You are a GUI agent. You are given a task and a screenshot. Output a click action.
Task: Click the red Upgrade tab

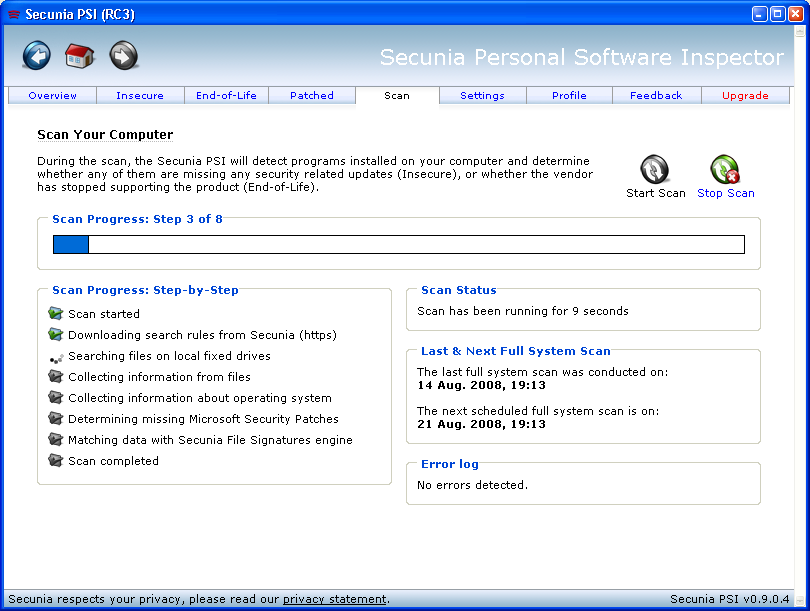745,96
